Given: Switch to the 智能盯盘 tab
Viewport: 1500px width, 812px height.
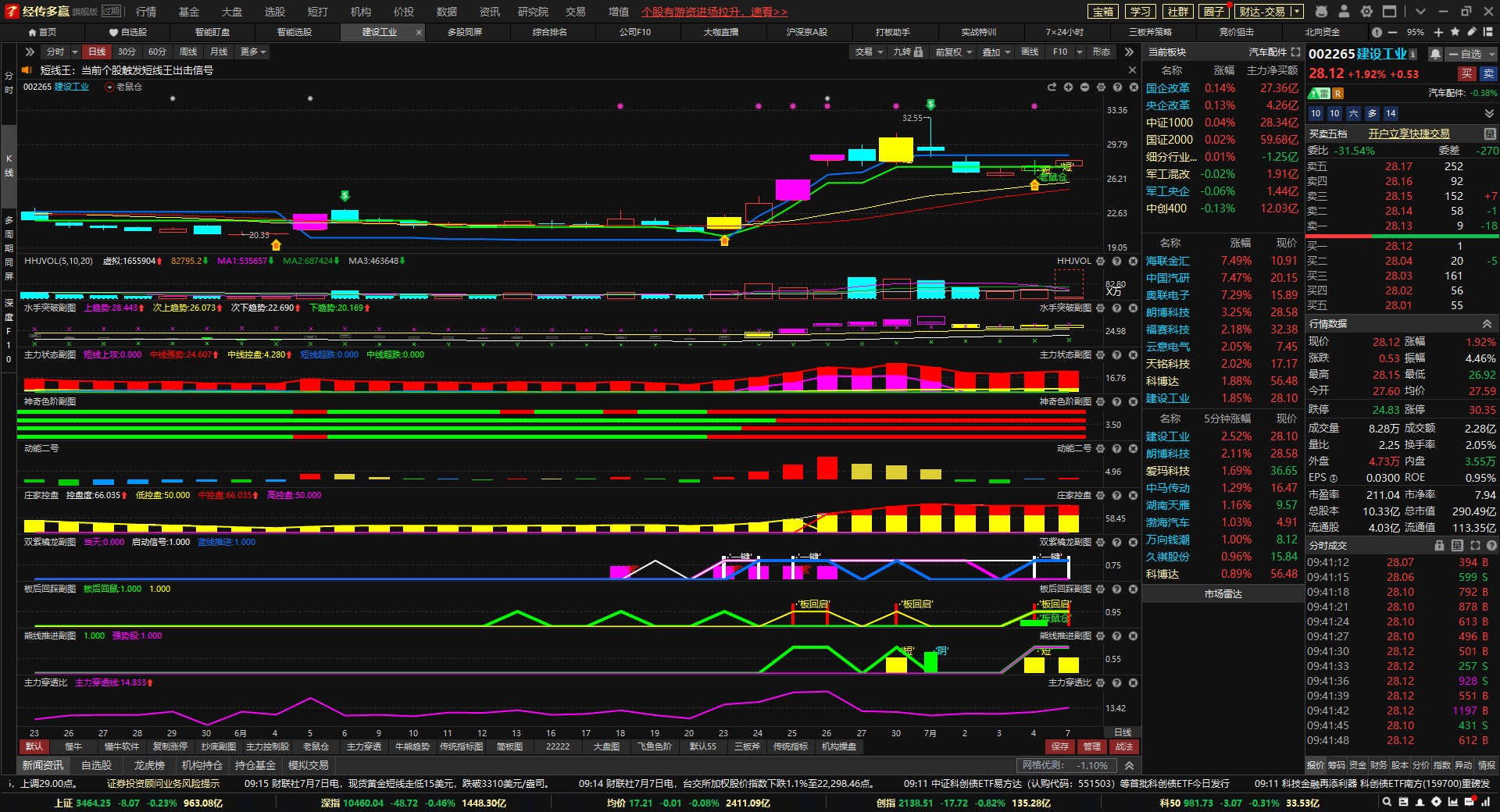Looking at the screenshot, I should pos(212,32).
